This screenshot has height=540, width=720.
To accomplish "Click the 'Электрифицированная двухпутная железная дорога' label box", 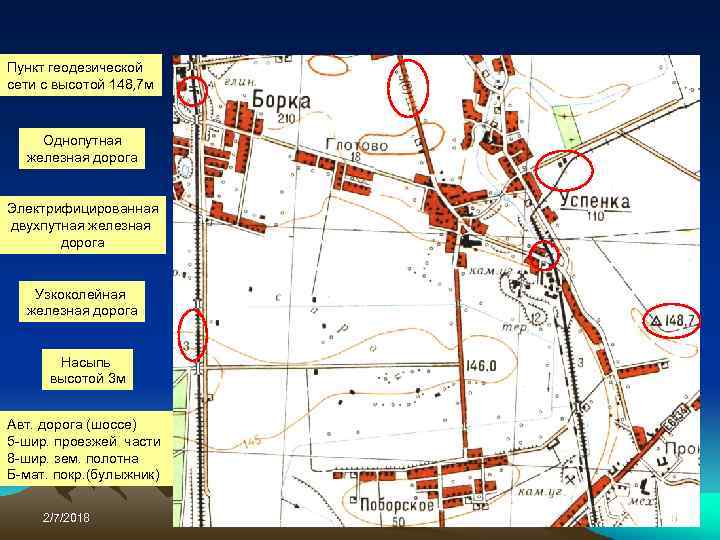I will (x=83, y=225).
